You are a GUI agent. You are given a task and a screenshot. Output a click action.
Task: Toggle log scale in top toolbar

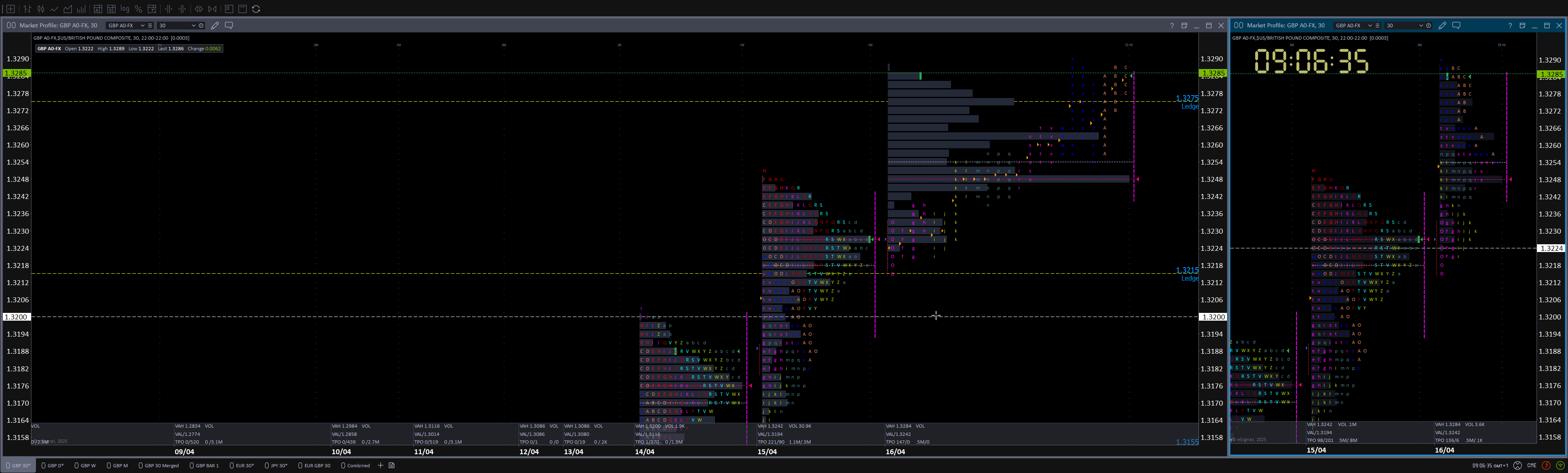[125, 9]
